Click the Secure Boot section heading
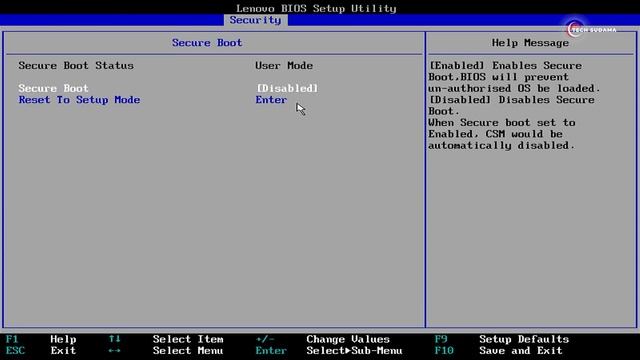 [207, 42]
